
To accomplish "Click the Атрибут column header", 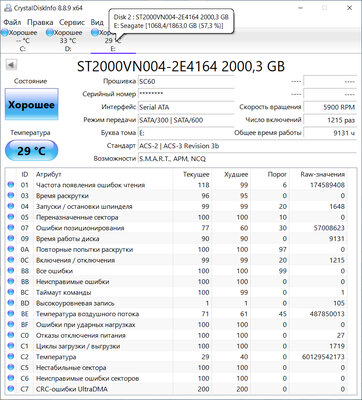I will tap(49, 174).
